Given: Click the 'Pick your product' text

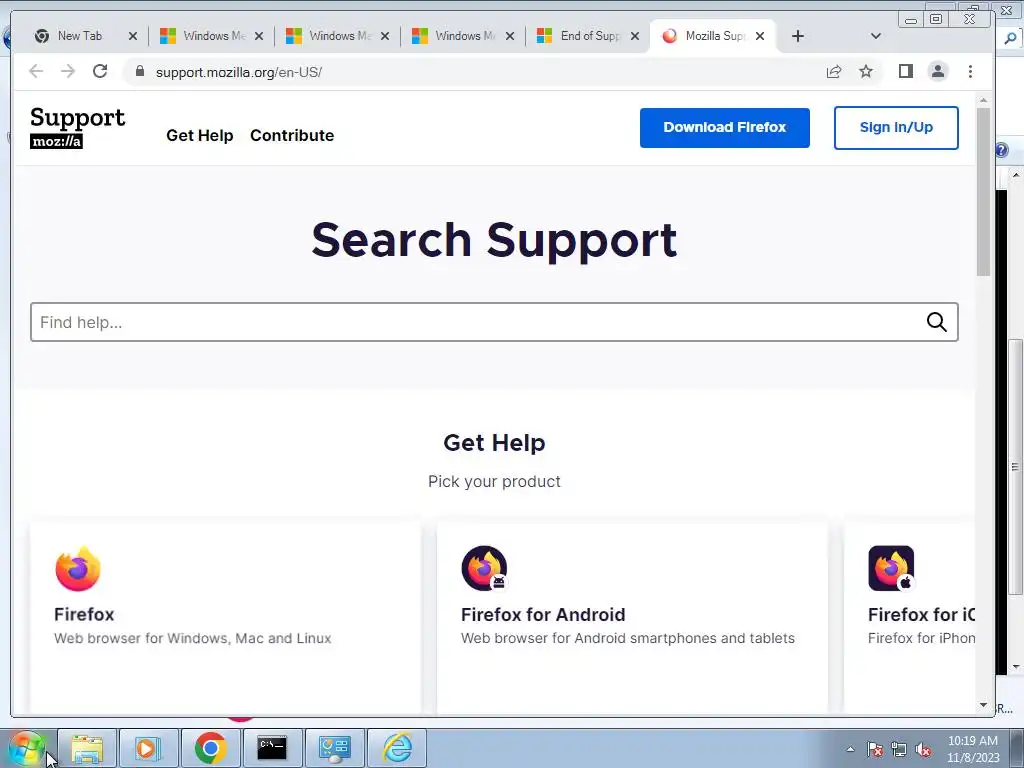Looking at the screenshot, I should point(494,481).
